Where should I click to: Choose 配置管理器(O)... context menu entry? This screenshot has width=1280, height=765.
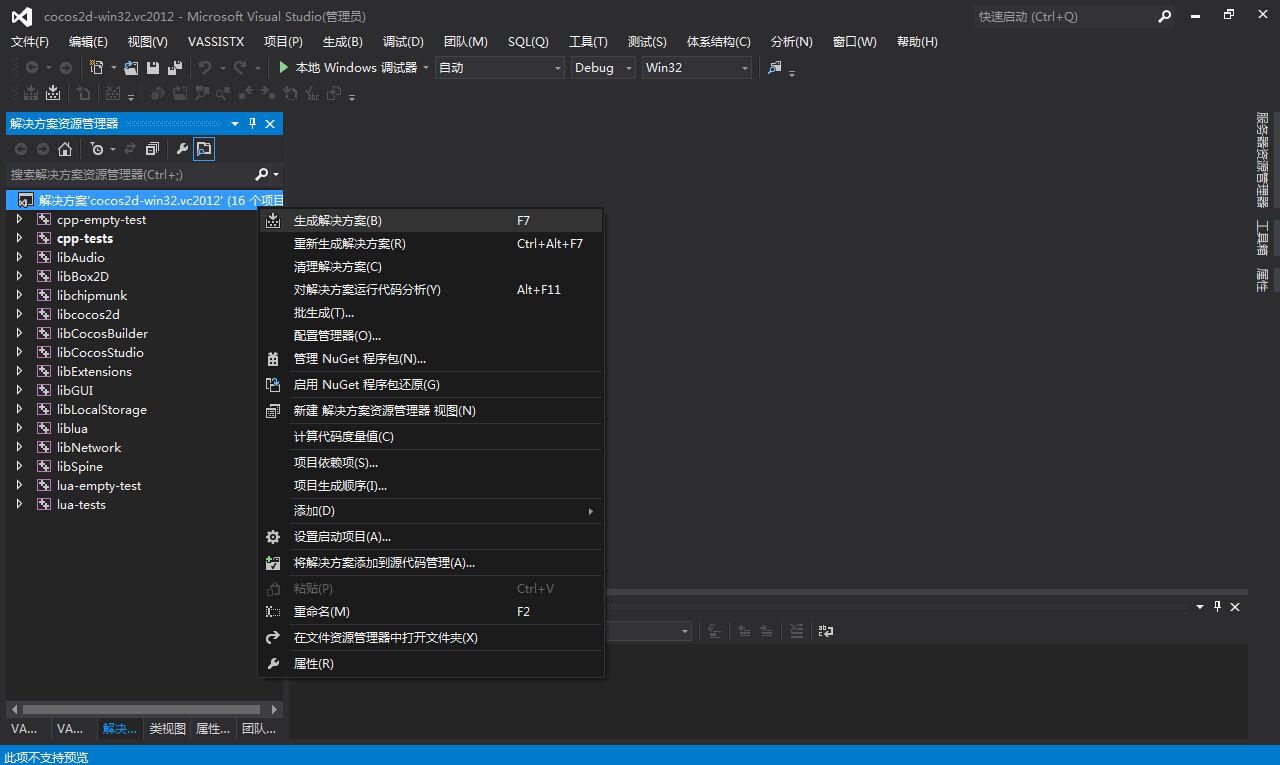pyautogui.click(x=431, y=336)
